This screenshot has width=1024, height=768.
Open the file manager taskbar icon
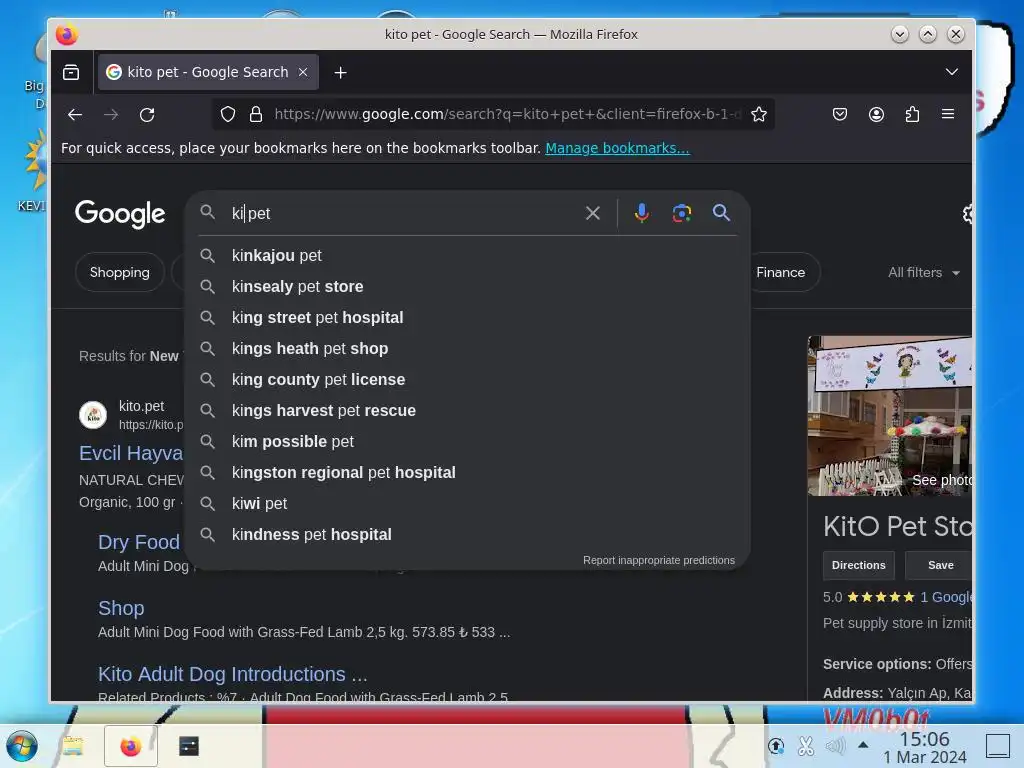pyautogui.click(x=73, y=746)
